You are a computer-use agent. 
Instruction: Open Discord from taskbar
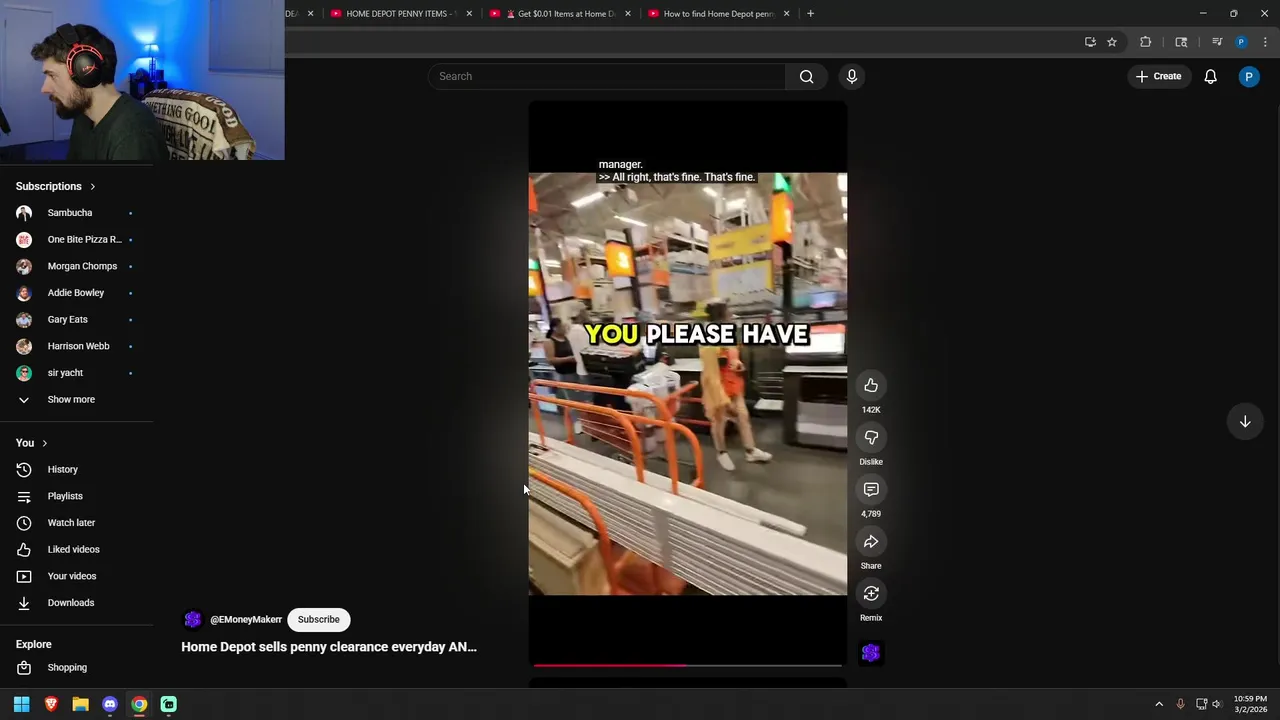(110, 704)
